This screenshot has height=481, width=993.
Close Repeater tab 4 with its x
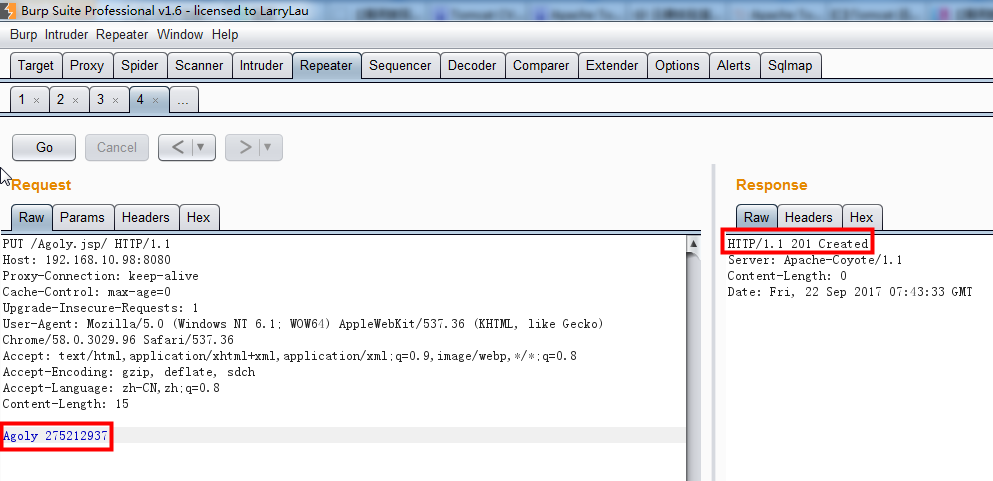156,101
